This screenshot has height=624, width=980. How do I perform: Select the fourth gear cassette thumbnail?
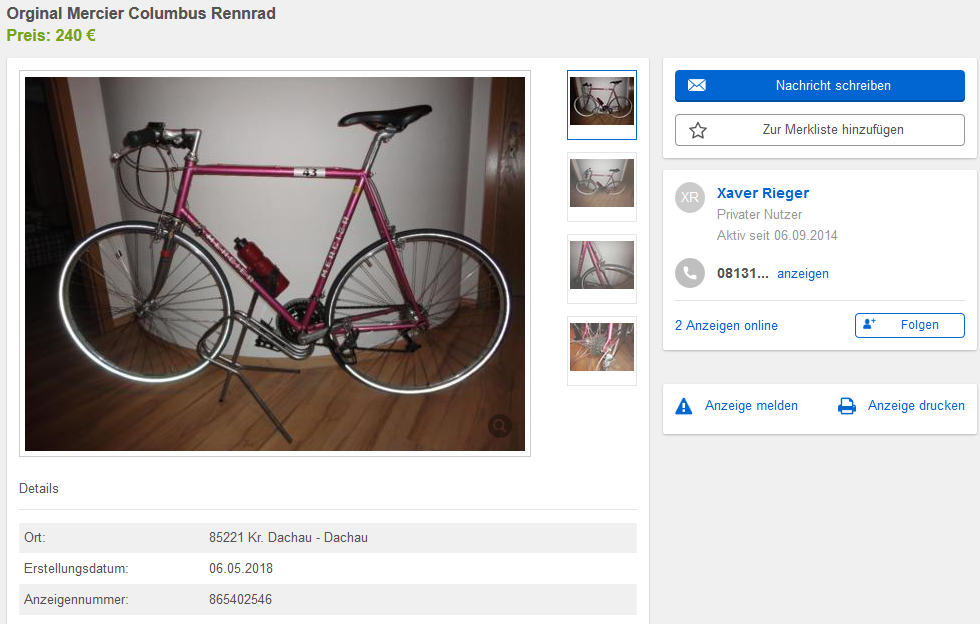click(602, 350)
